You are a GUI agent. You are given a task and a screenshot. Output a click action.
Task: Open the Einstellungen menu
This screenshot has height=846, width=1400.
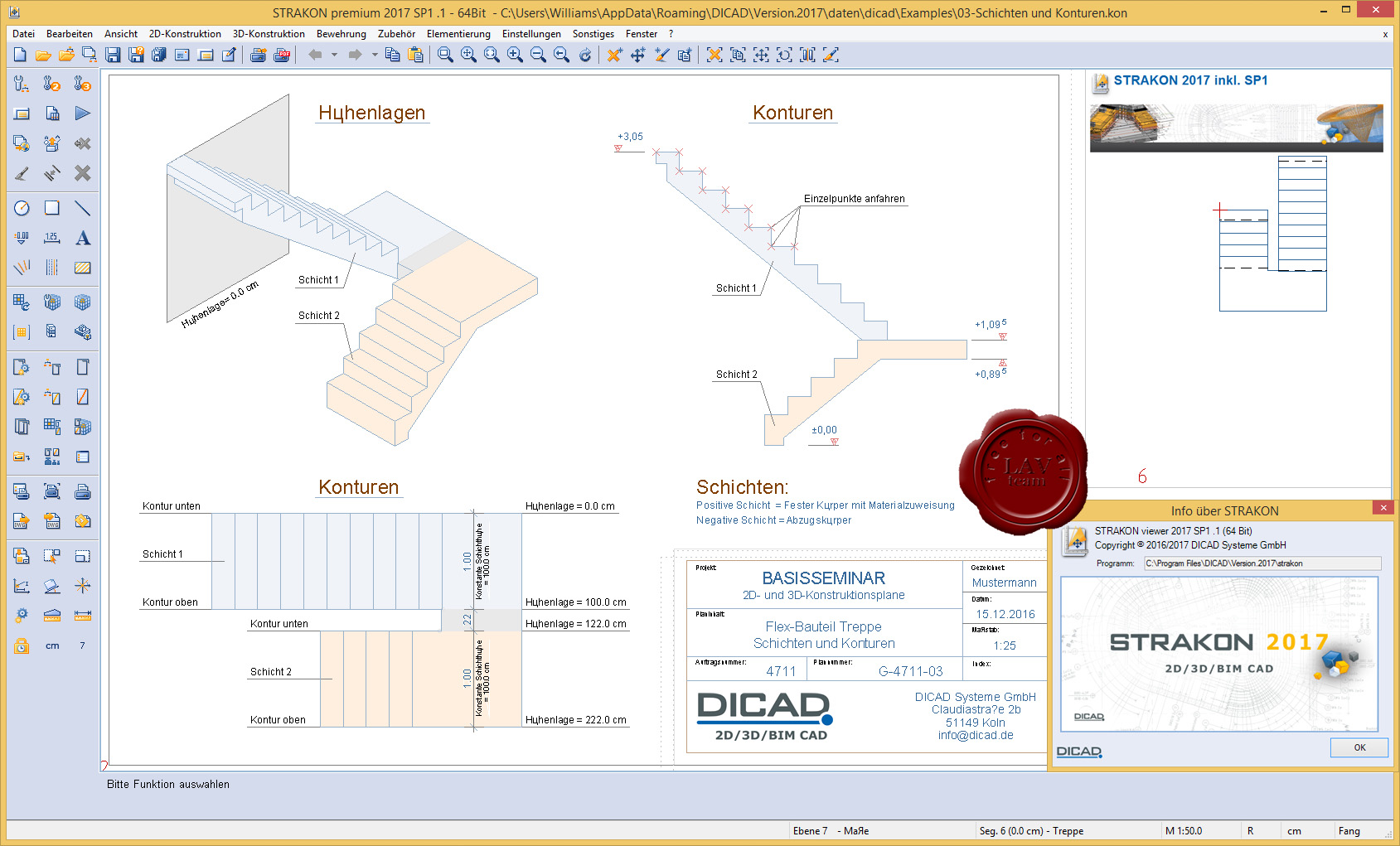point(531,34)
